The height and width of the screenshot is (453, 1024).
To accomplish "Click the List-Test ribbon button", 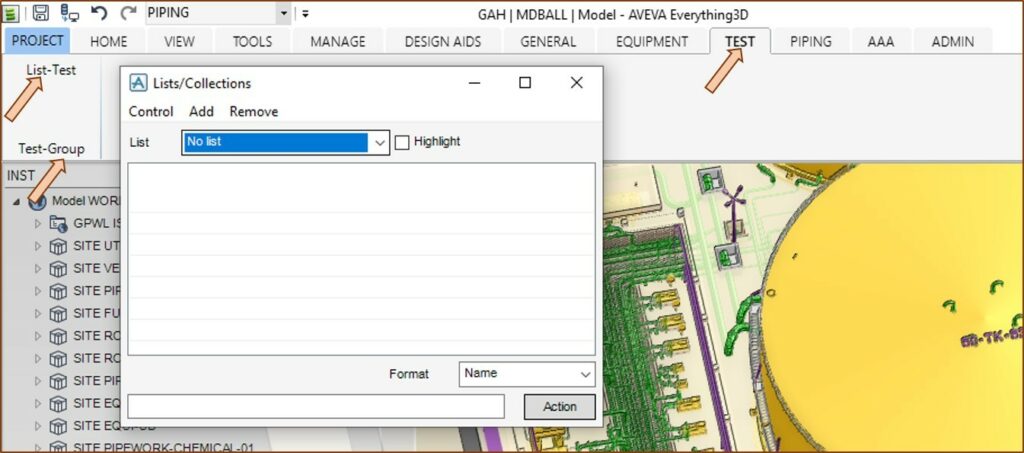I will 51,70.
